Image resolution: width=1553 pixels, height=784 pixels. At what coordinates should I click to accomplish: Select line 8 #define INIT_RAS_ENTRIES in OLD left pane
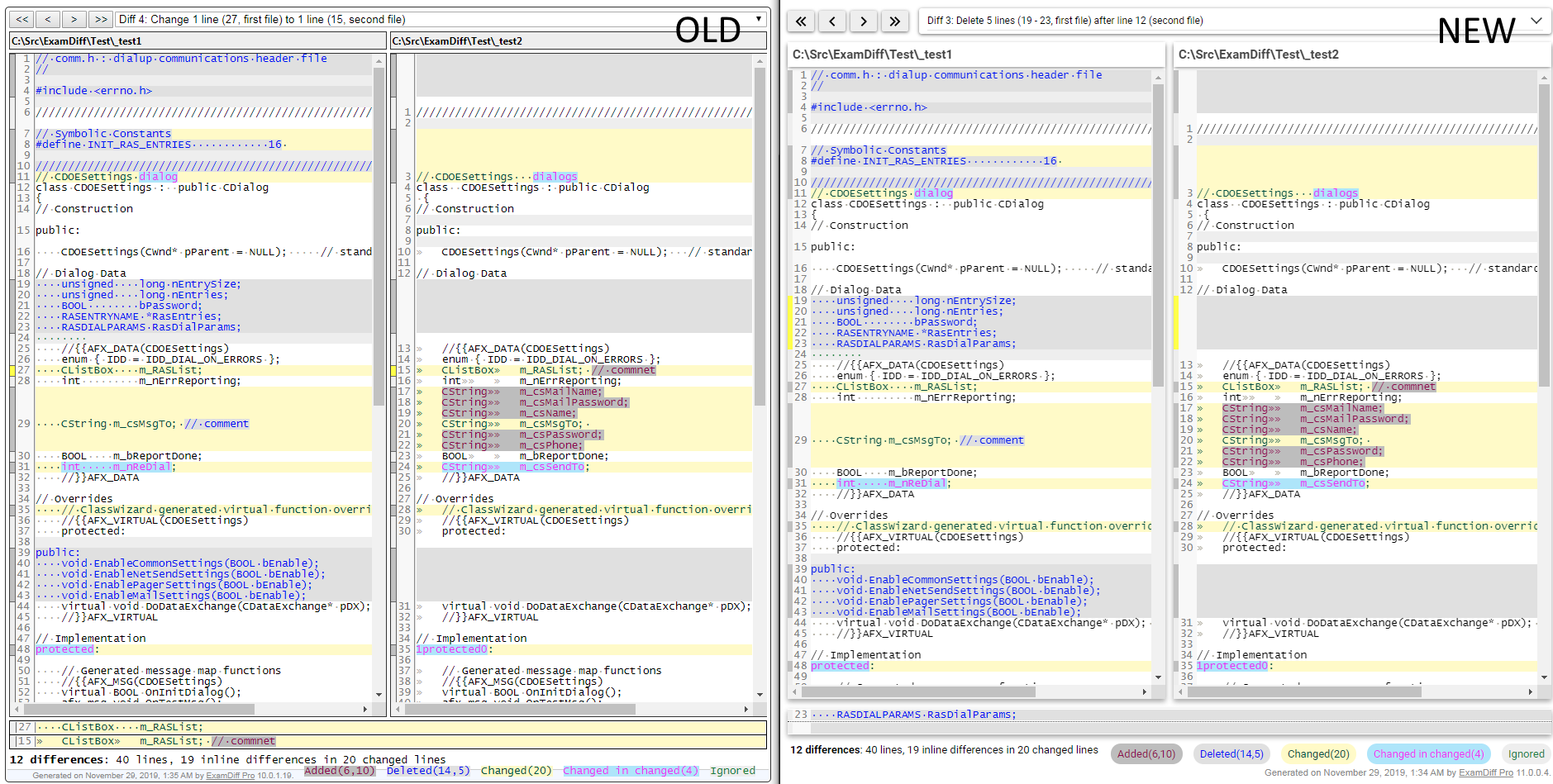coord(203,145)
